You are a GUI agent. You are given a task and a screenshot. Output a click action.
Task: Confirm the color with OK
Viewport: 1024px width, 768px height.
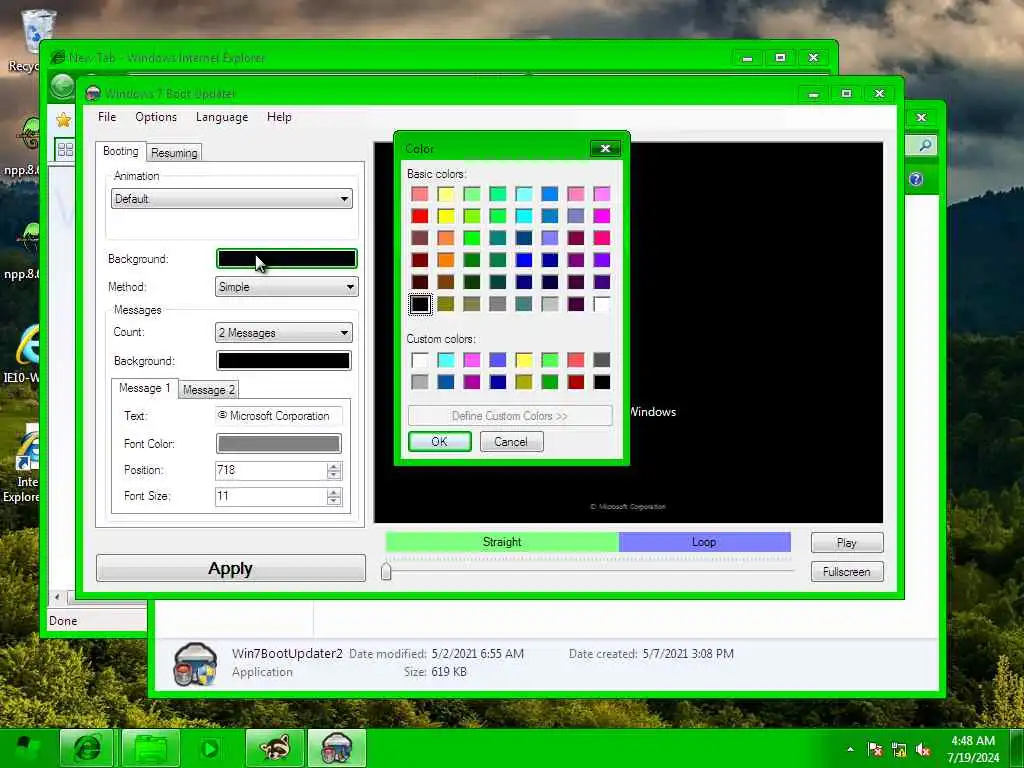(440, 442)
